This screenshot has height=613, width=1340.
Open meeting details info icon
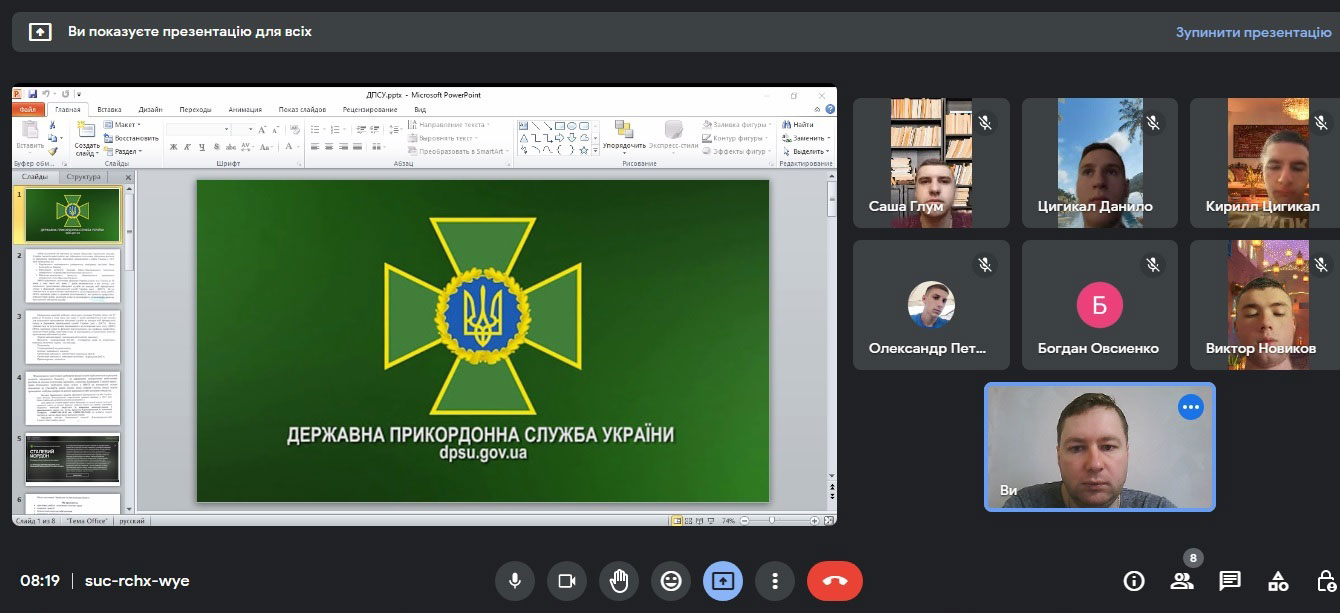tap(1134, 581)
